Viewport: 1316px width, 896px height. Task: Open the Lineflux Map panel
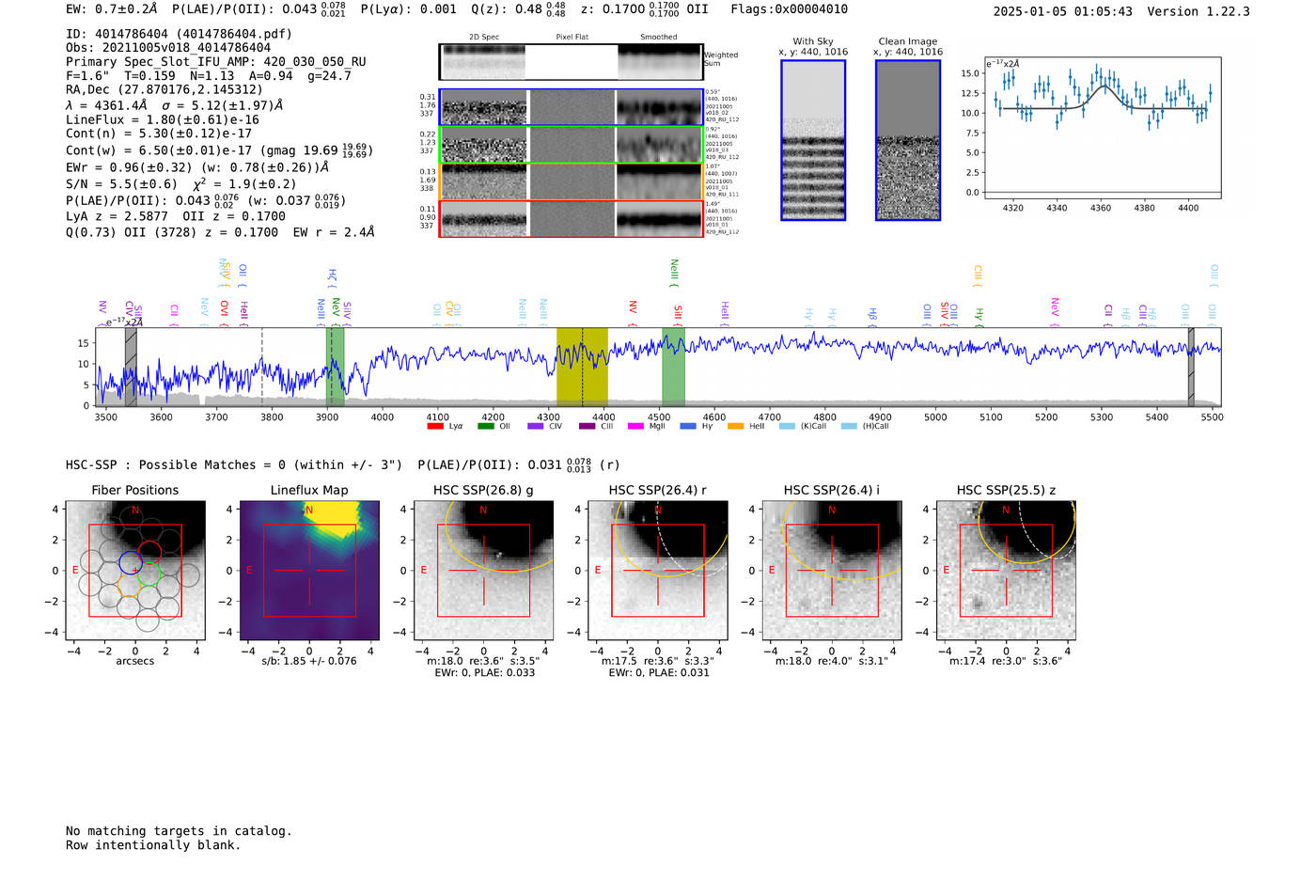309,571
